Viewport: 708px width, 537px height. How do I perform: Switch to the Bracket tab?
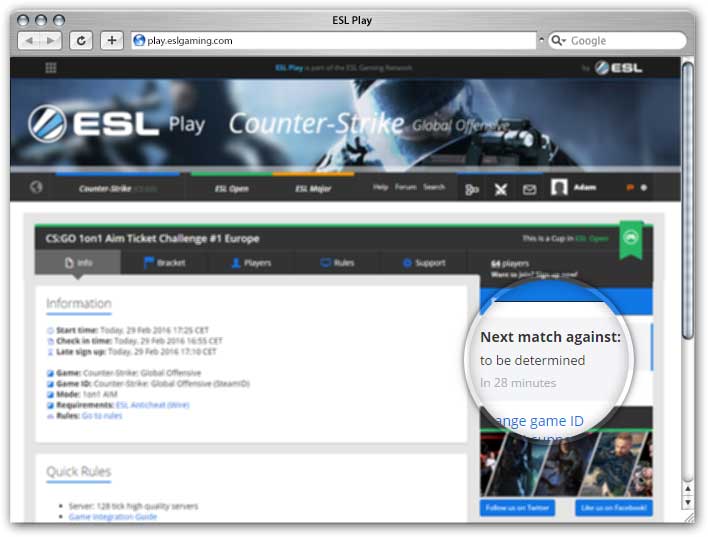click(164, 263)
